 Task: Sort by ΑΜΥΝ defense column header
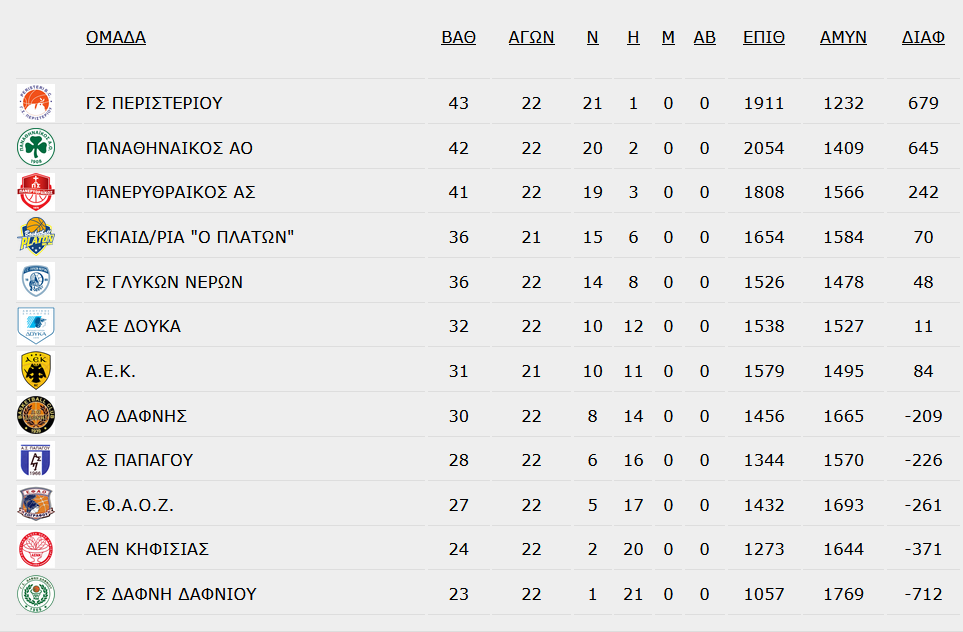[843, 37]
